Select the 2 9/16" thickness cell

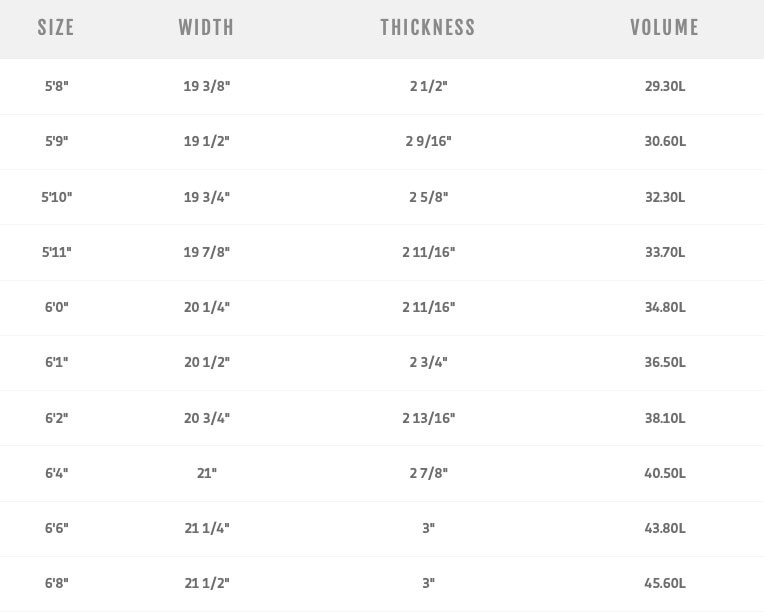point(428,141)
